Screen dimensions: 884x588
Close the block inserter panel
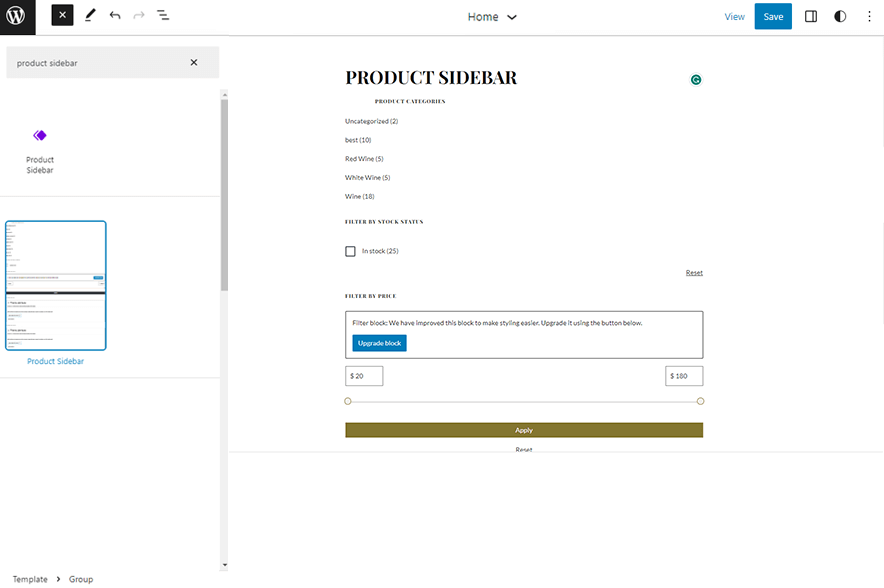pos(61,15)
